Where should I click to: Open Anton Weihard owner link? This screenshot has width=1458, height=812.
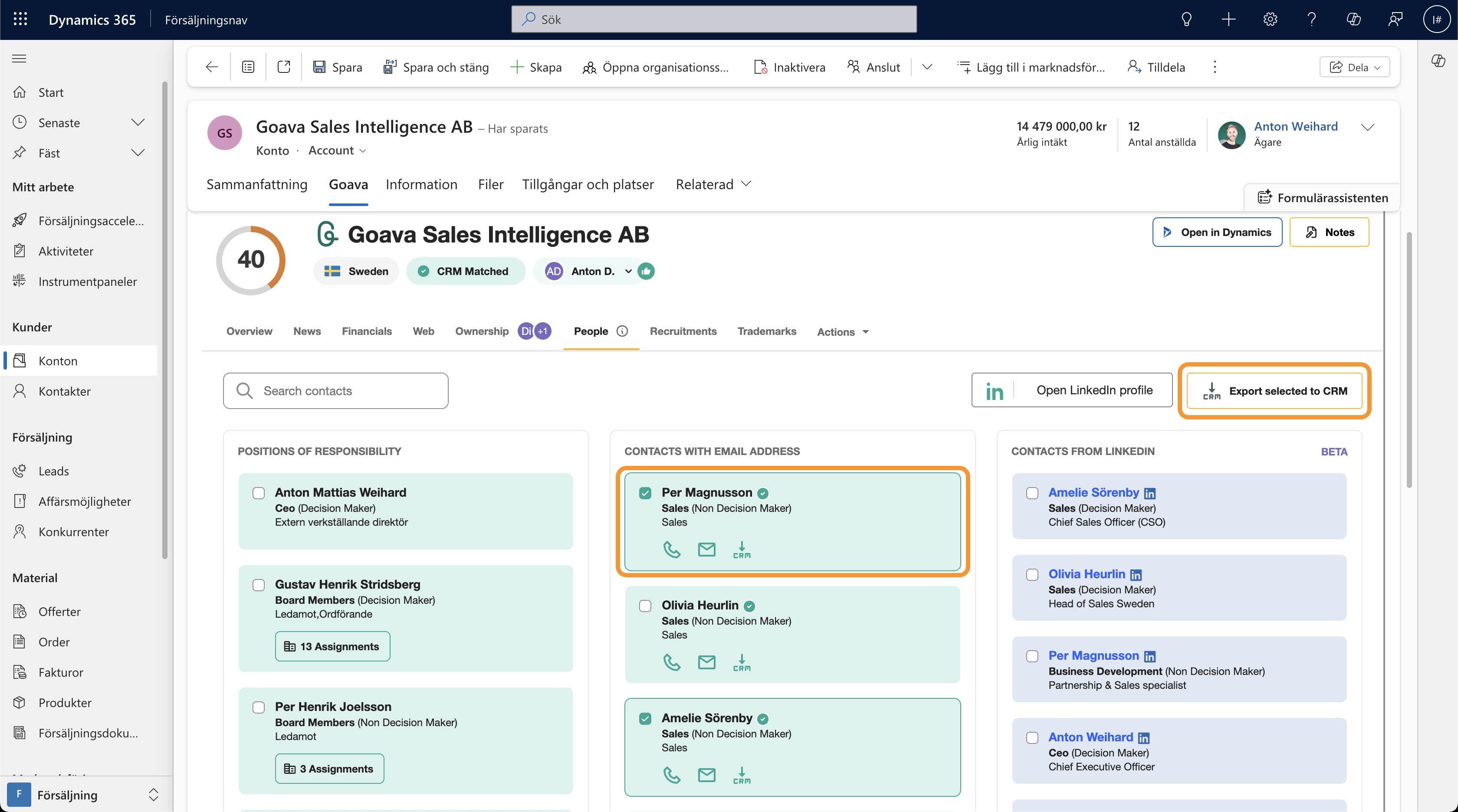tap(1296, 126)
